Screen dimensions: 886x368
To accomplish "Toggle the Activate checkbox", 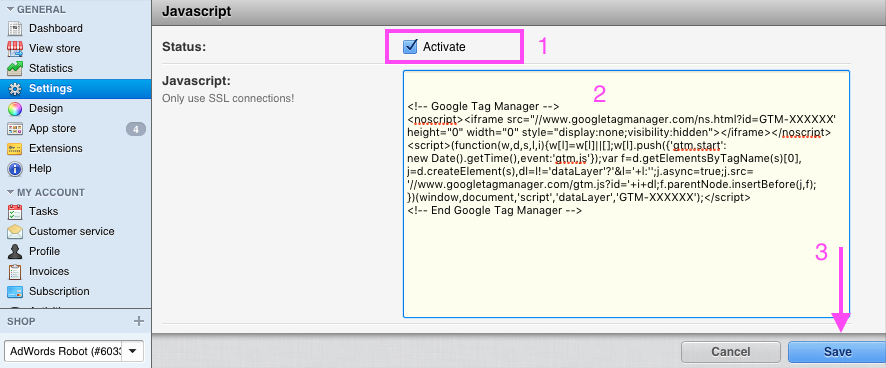I will tap(410, 47).
